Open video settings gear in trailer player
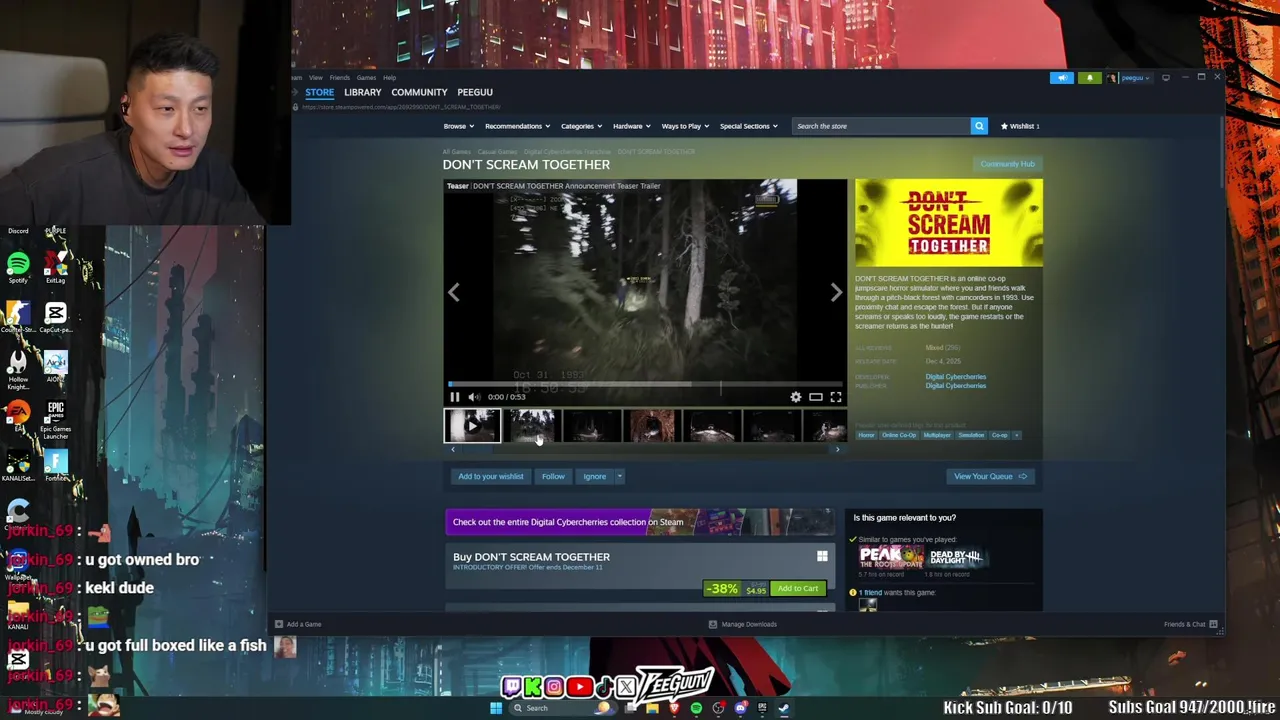The image size is (1280, 720). [796, 397]
